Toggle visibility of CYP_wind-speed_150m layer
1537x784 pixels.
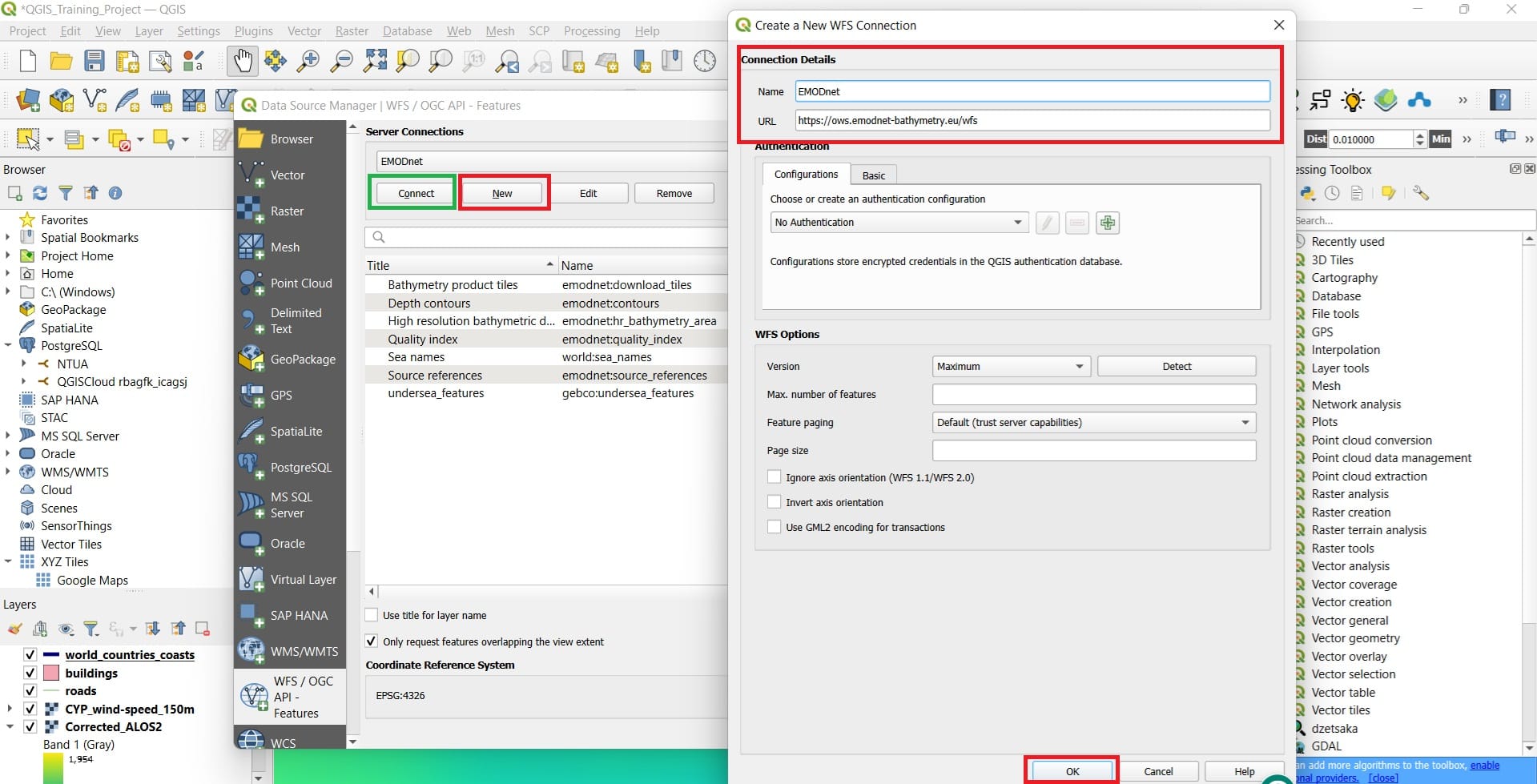point(30,709)
